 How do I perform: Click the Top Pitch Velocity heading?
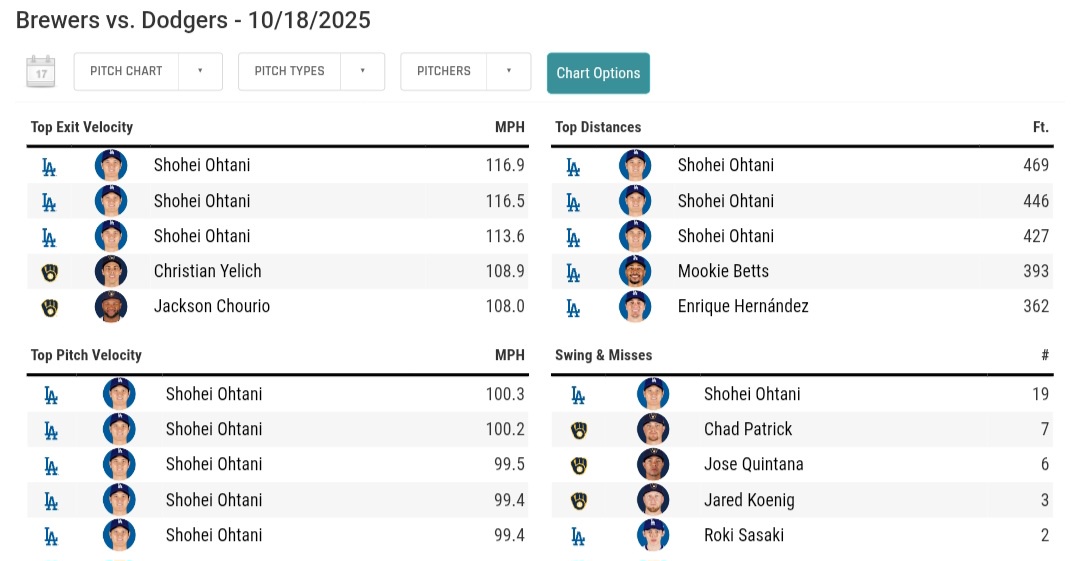tap(86, 355)
